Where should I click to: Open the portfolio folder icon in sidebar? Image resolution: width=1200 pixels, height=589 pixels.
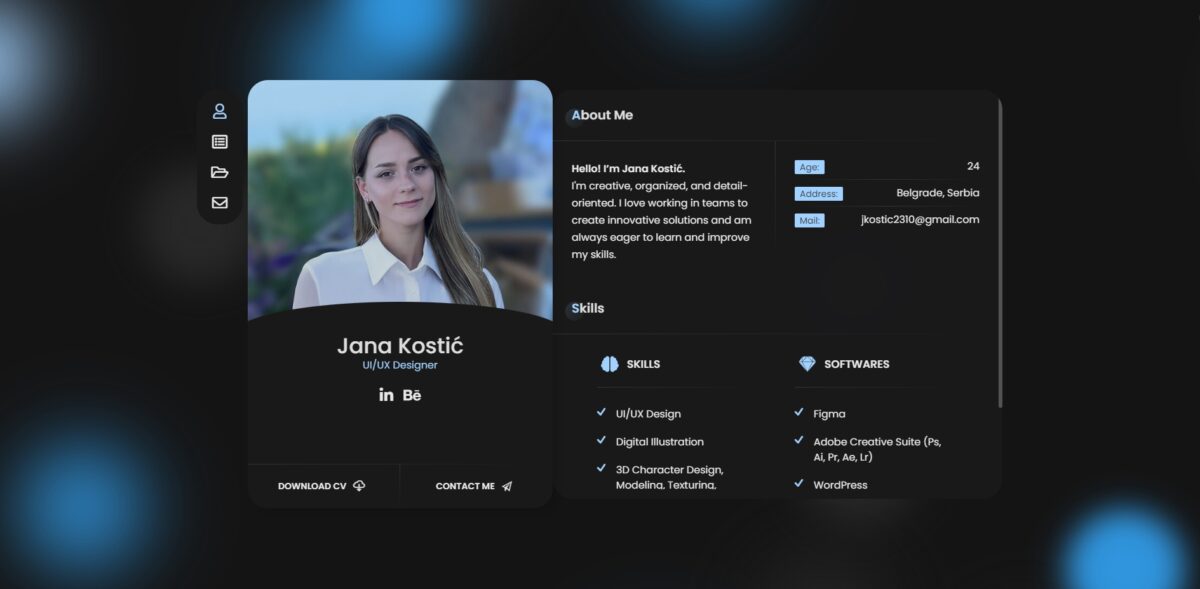[220, 172]
